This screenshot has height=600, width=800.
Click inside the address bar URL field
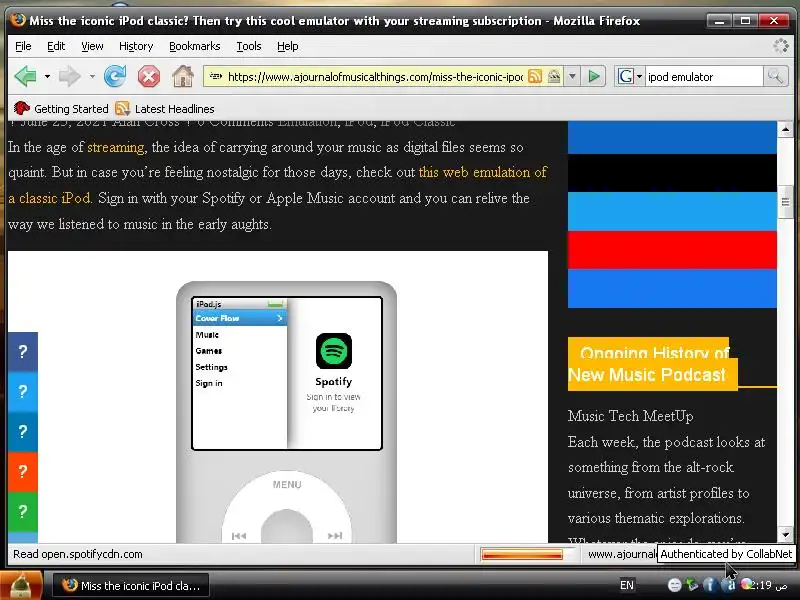point(375,77)
